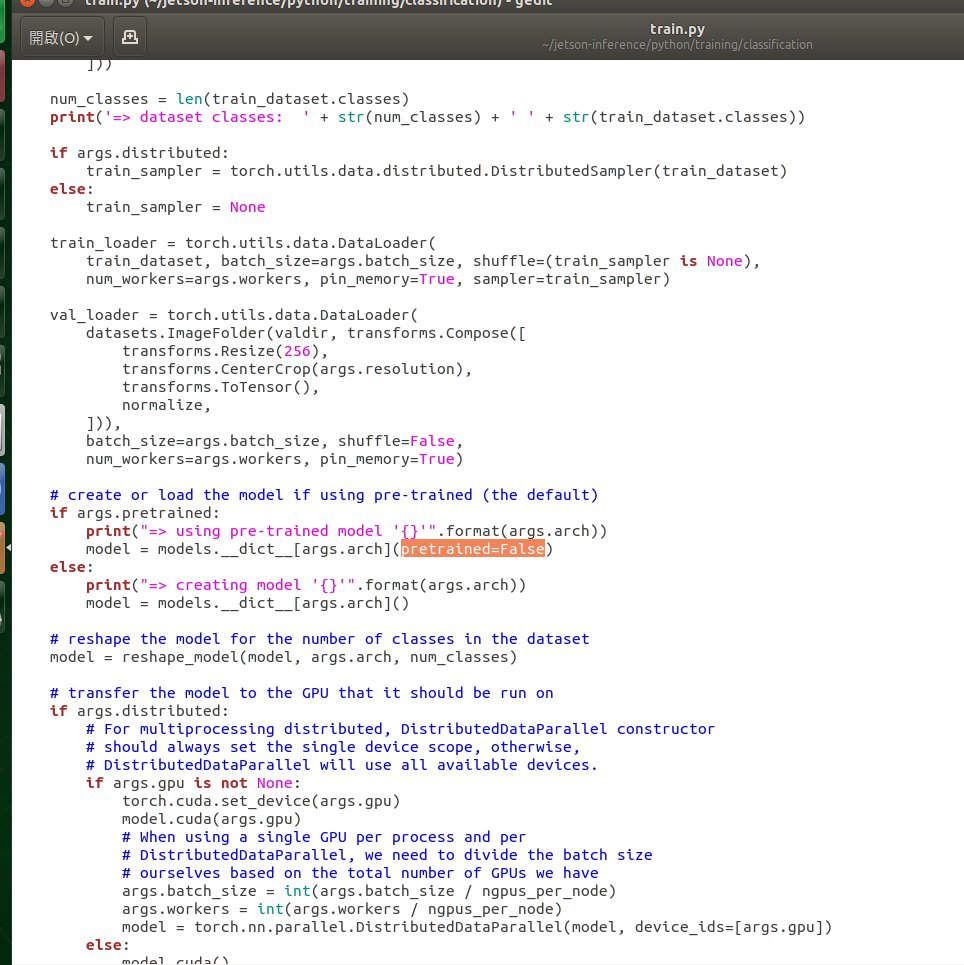
Task: Click the '# reshape the model' comment line
Action: click(x=319, y=639)
